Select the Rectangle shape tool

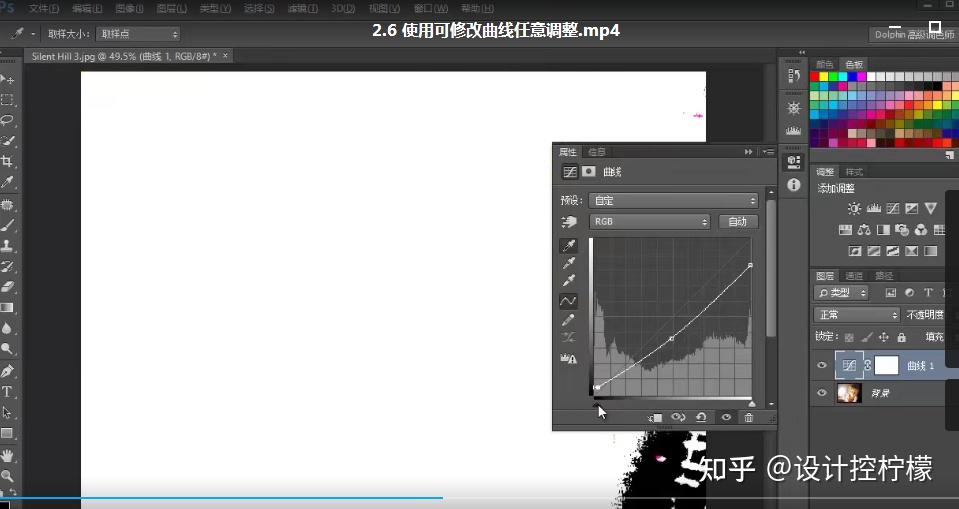pos(7,433)
